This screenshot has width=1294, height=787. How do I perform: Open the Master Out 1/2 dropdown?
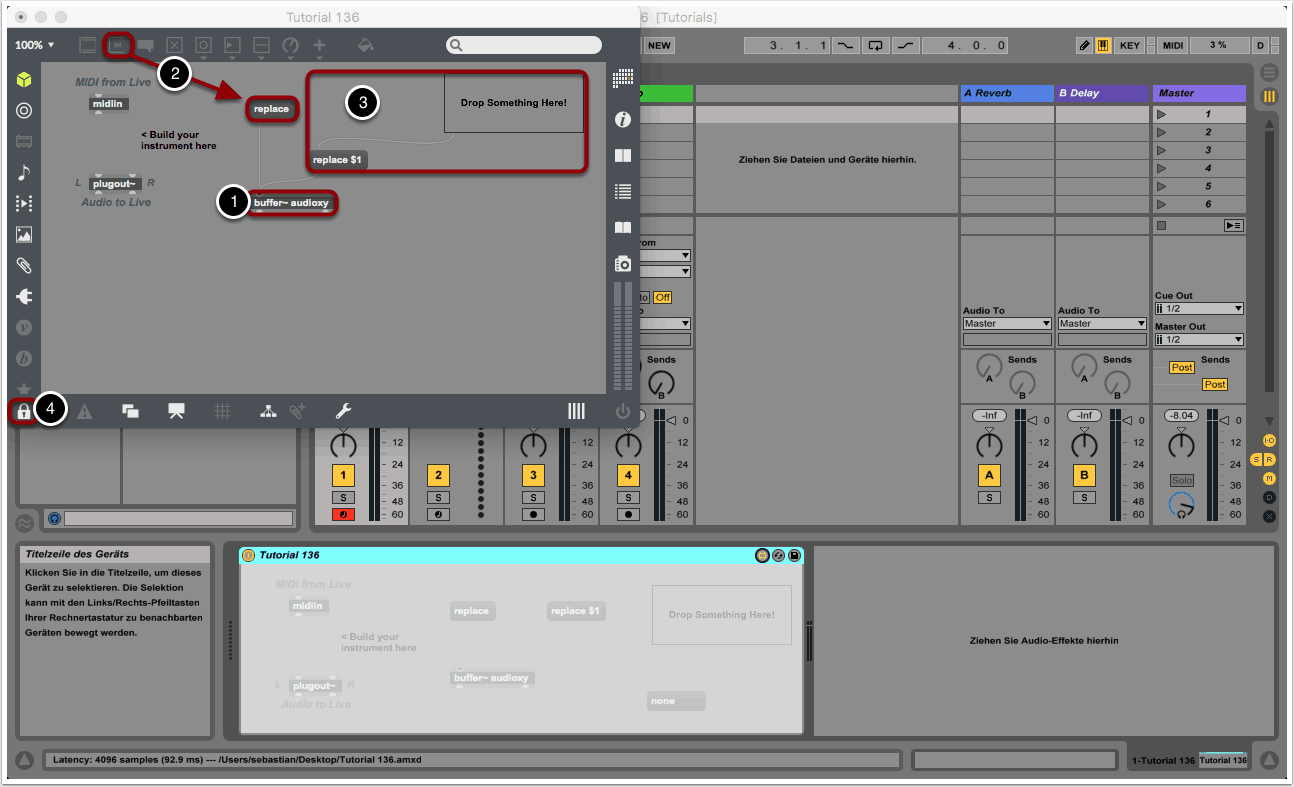[x=1199, y=340]
